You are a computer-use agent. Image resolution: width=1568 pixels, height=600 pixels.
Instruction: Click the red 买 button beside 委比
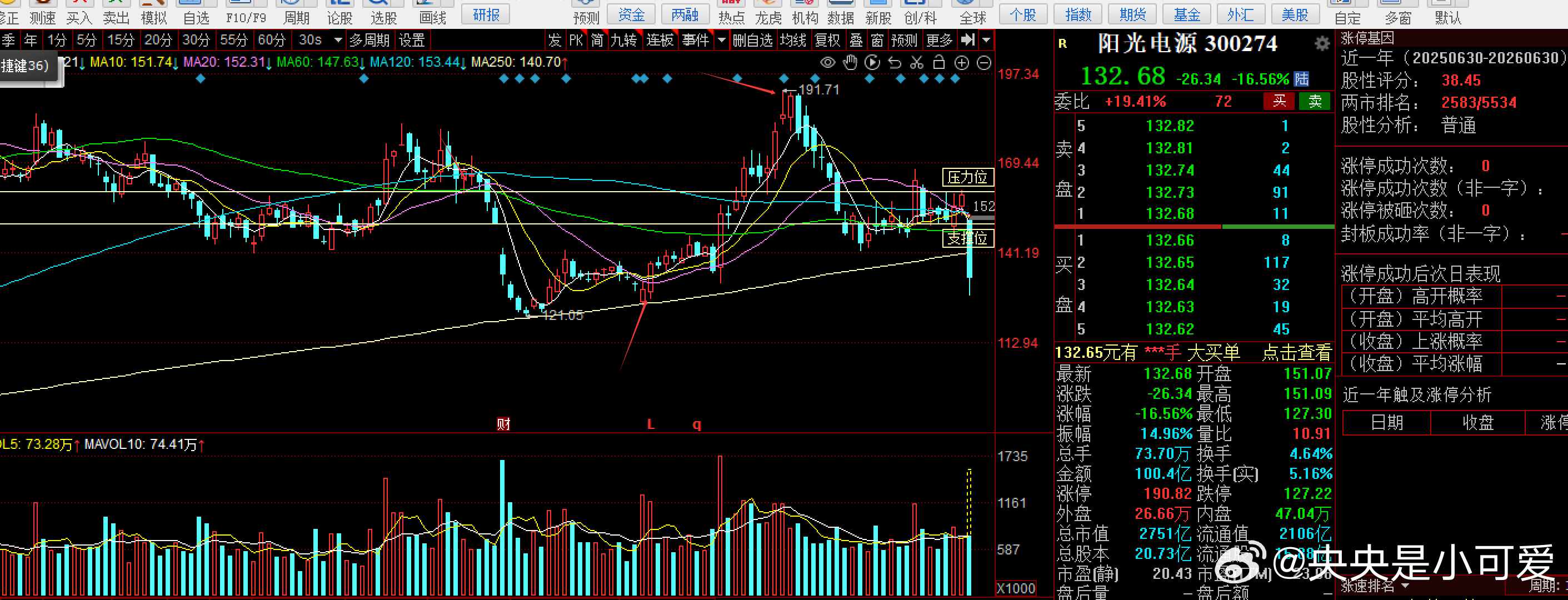(x=1279, y=101)
